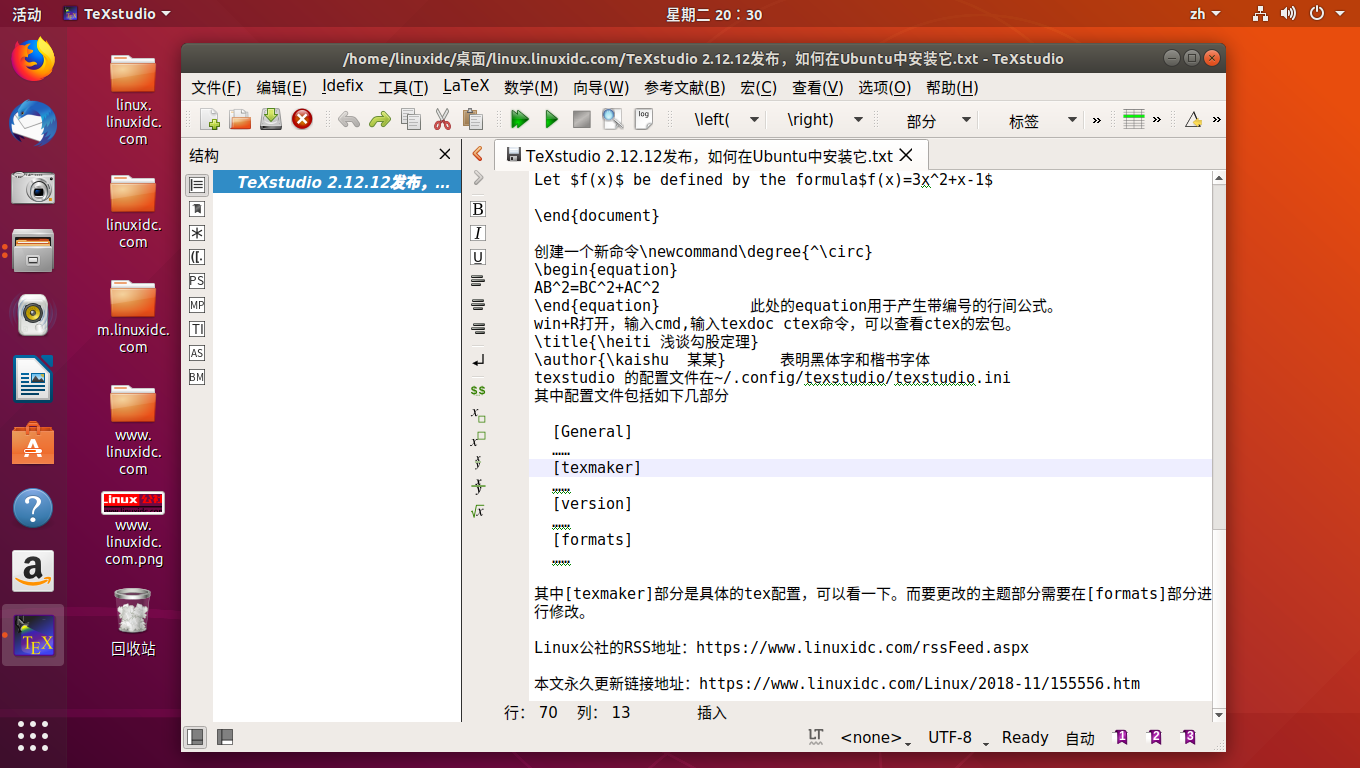Toggle side panel visibility in status bar
The width and height of the screenshot is (1360, 768).
(196, 737)
